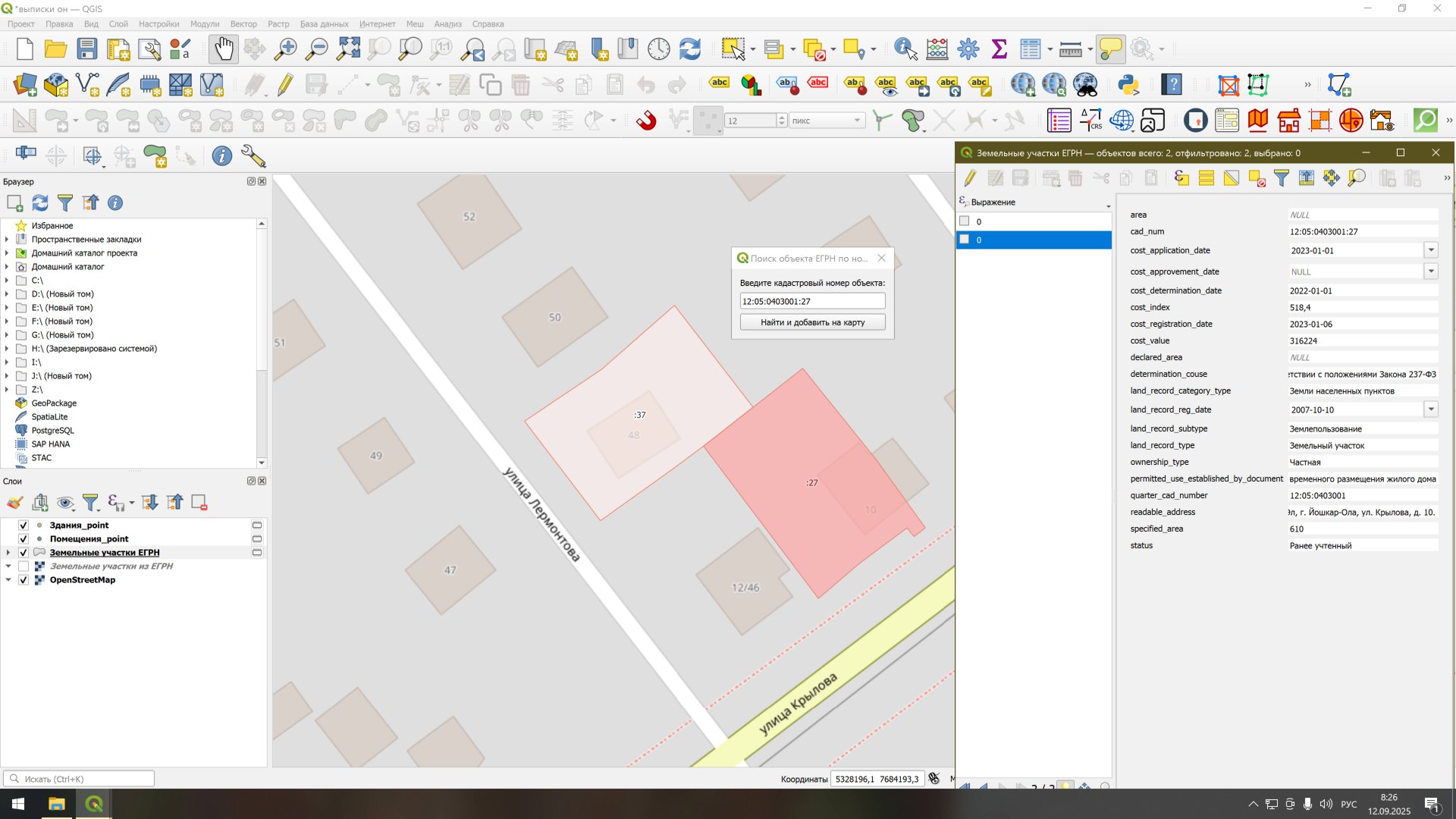Click the Statistical Summary sigma icon

tap(999, 49)
